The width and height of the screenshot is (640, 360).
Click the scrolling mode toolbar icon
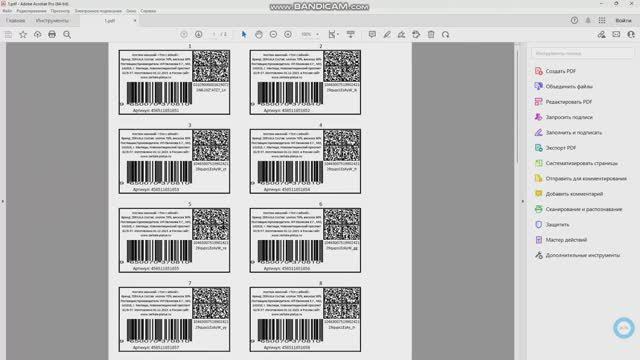350,35
